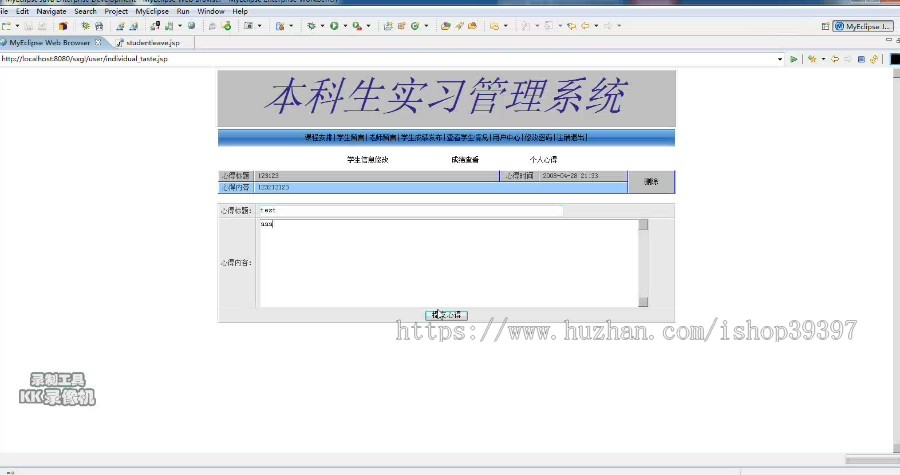Click the Save disk icon in the toolbar

click(28, 26)
